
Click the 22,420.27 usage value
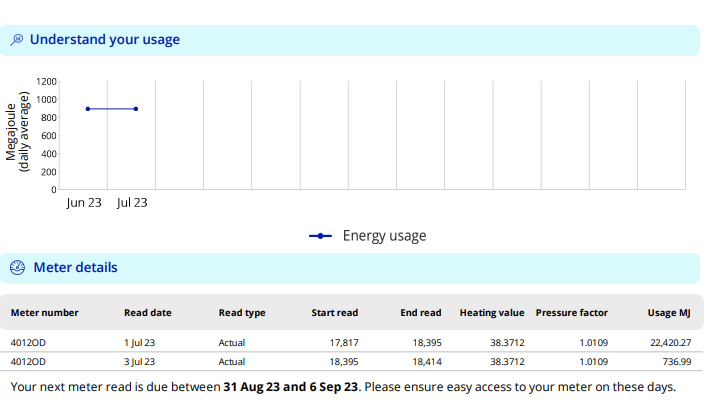pos(670,343)
